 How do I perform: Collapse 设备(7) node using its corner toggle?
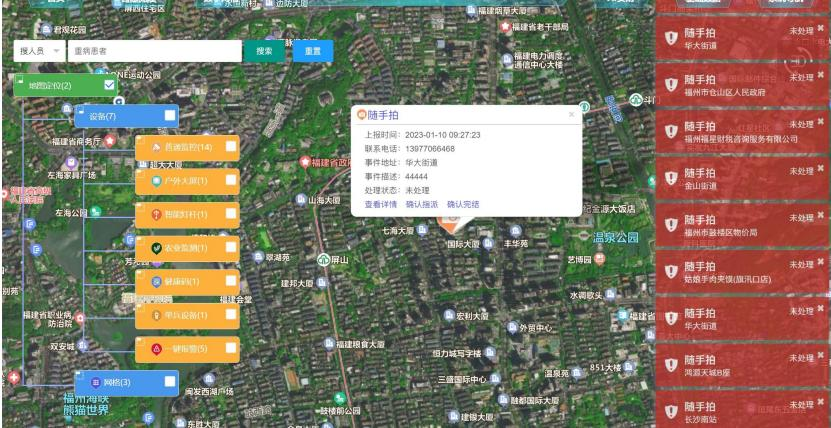pos(81,110)
